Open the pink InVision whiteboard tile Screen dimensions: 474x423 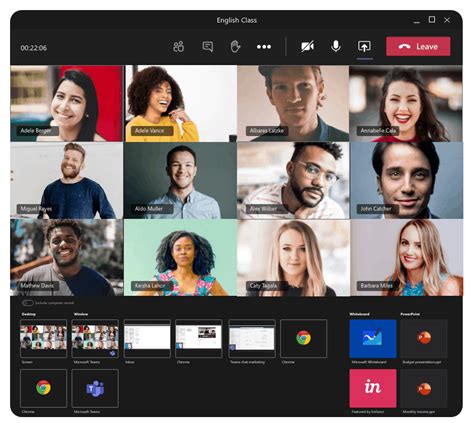click(373, 388)
